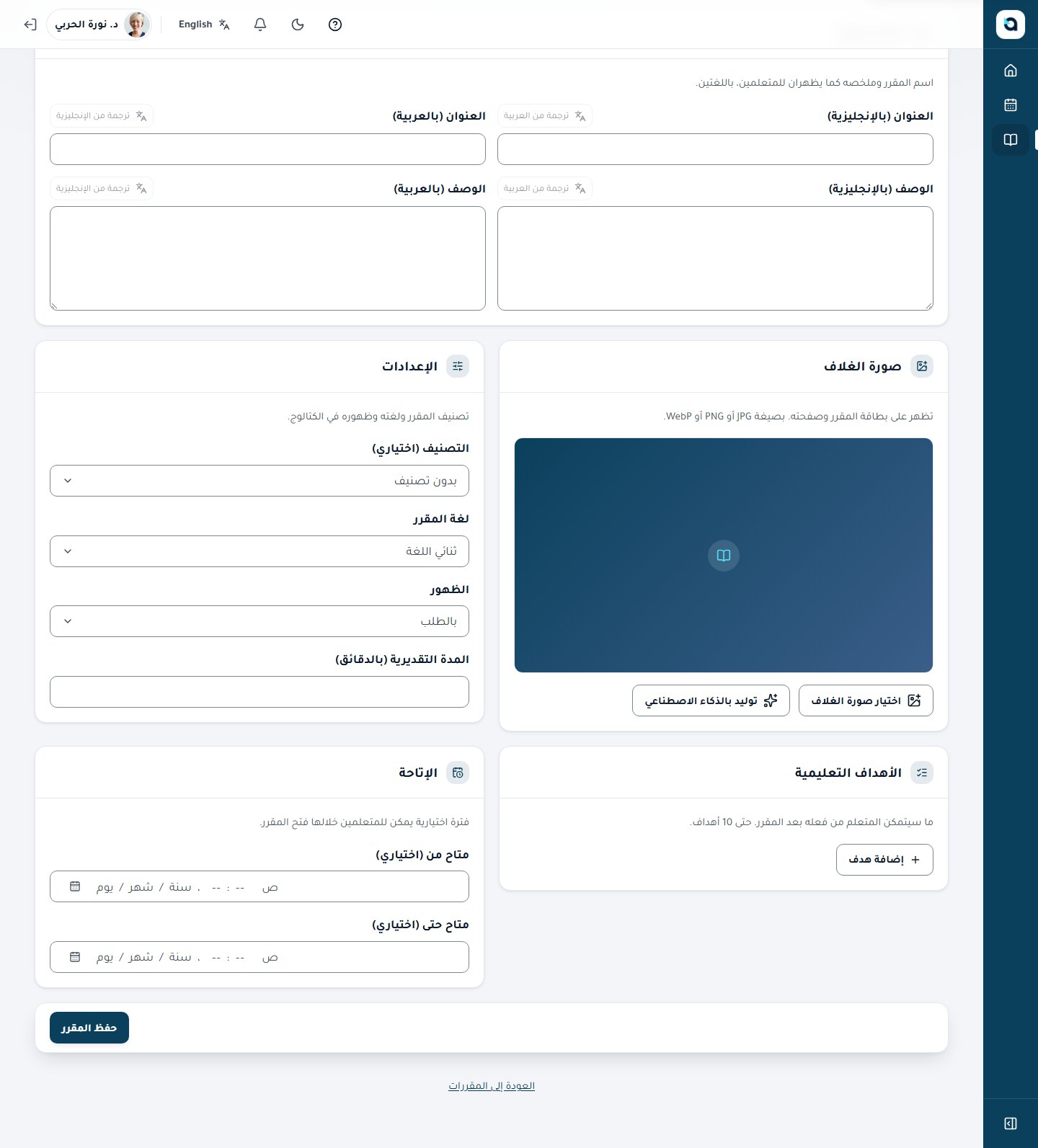This screenshot has height=1148, width=1038.
Task: Open the notifications bell
Action: tap(260, 25)
